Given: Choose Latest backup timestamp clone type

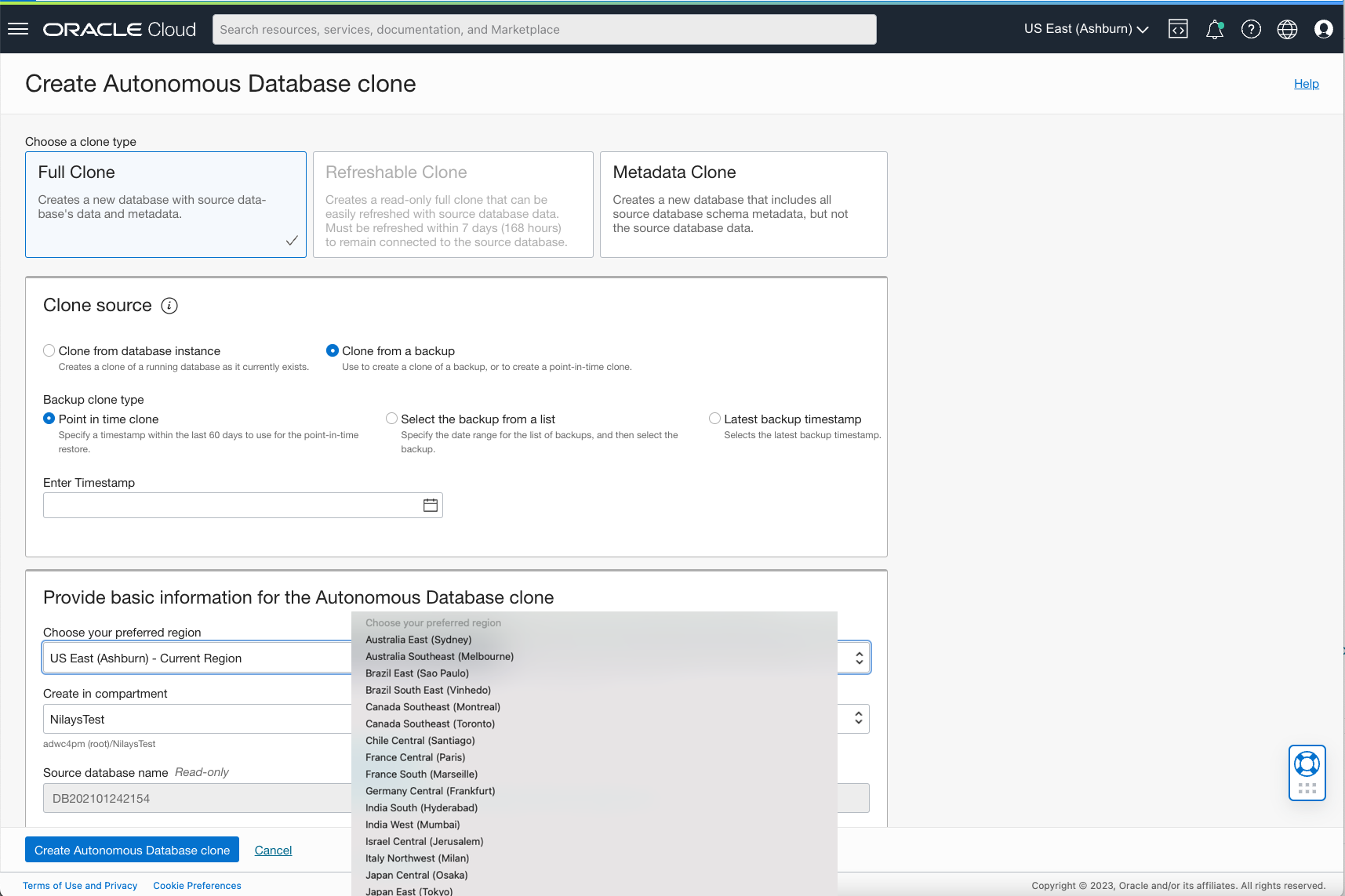Looking at the screenshot, I should [x=714, y=418].
